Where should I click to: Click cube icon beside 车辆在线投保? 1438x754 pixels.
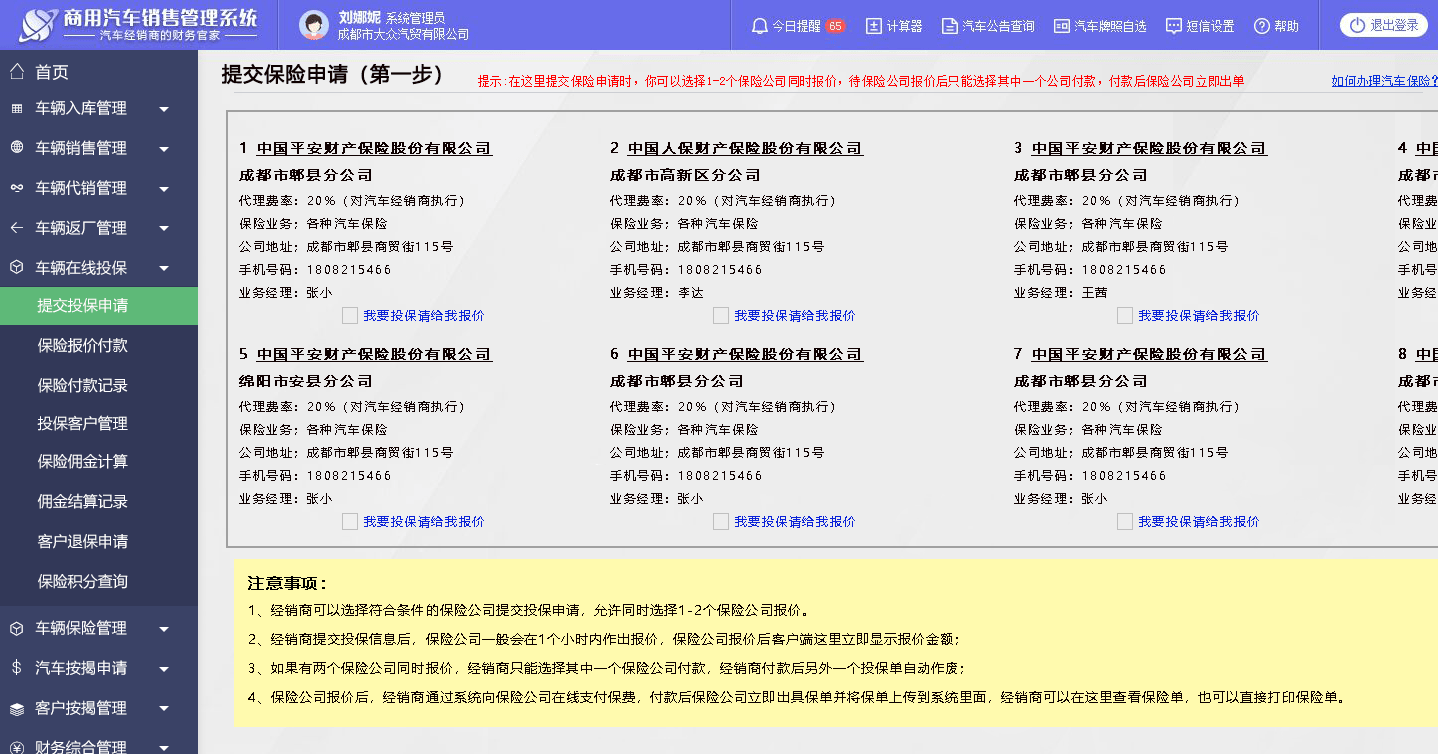pyautogui.click(x=17, y=268)
